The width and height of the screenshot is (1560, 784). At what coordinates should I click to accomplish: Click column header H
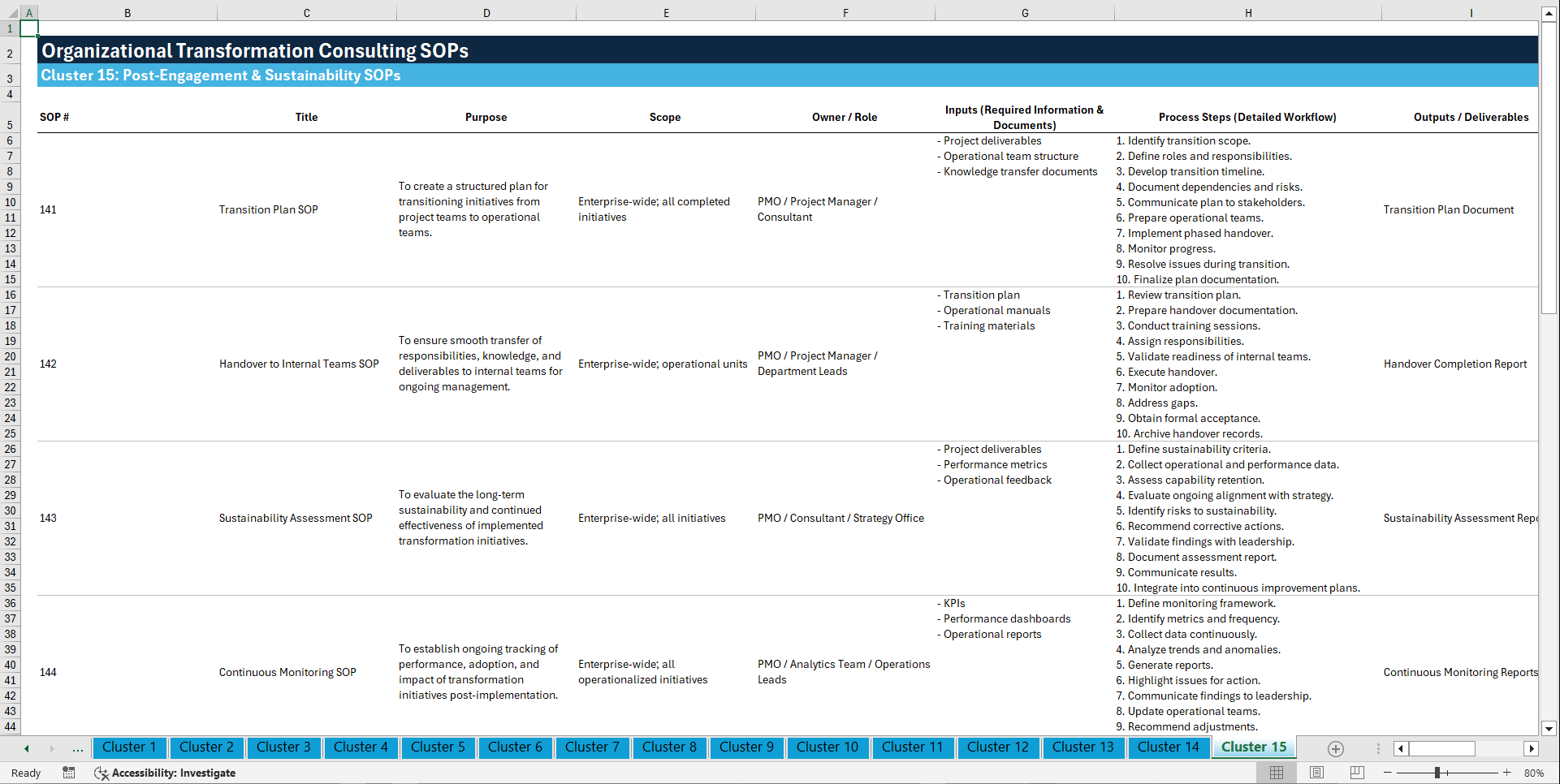coord(1248,12)
